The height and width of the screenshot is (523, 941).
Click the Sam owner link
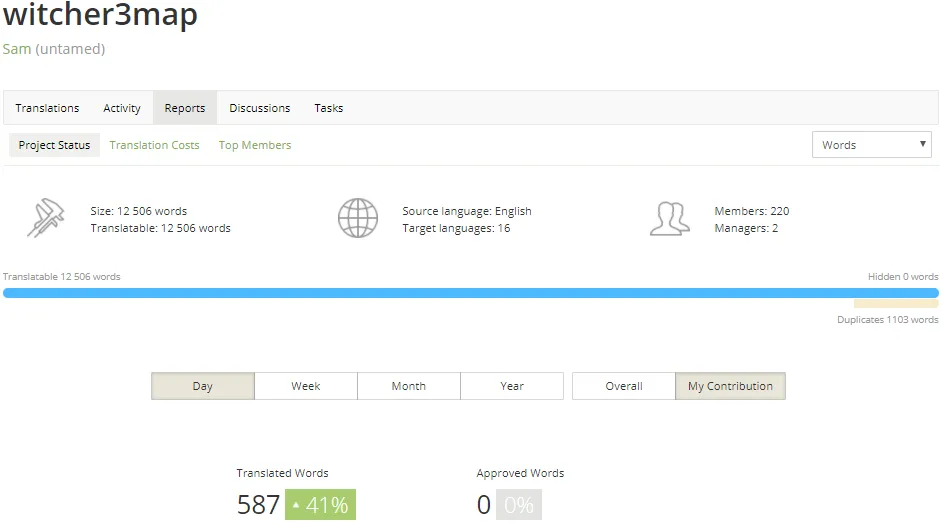[x=17, y=49]
